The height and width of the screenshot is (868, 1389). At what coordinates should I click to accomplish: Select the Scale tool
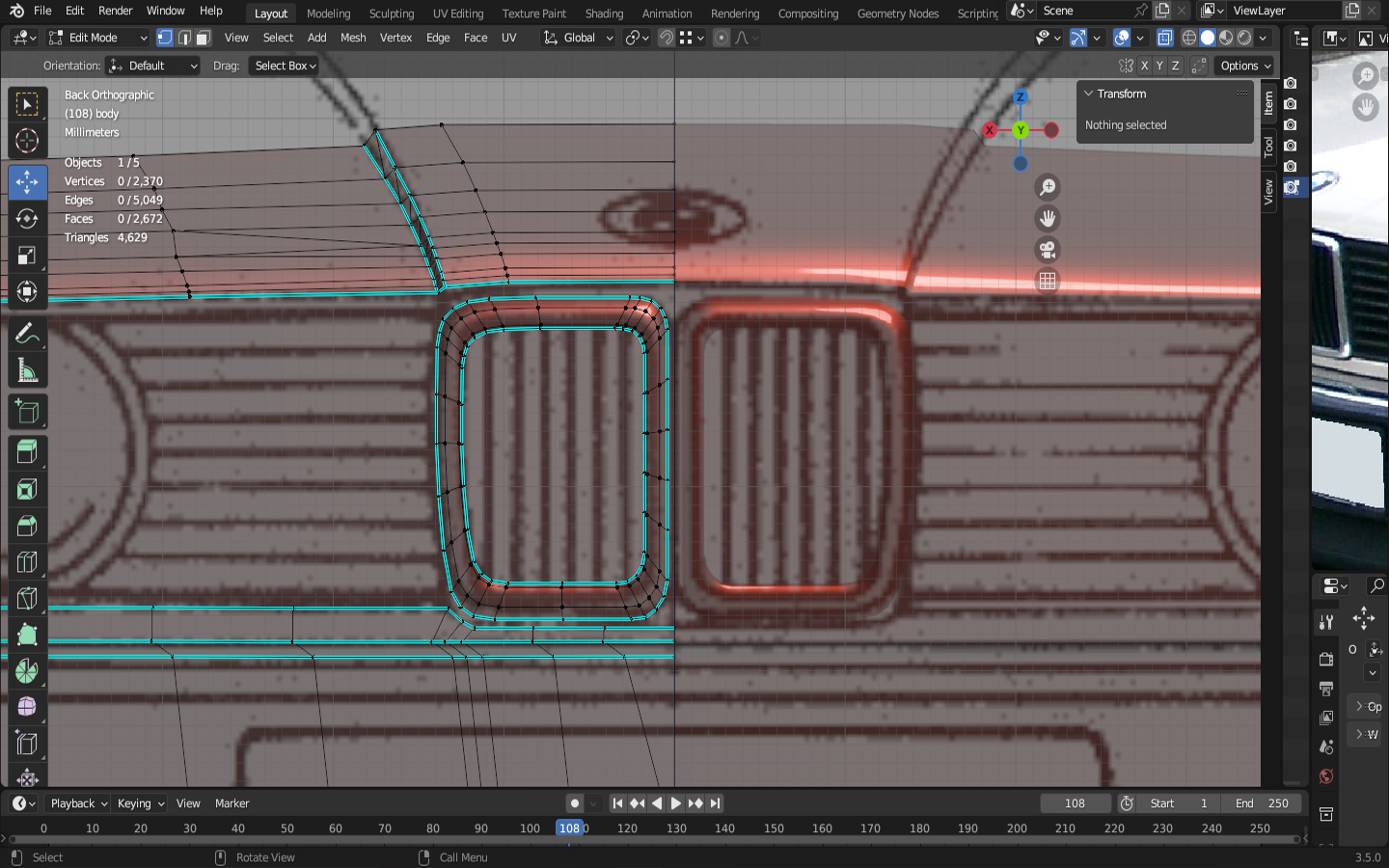[x=27, y=255]
